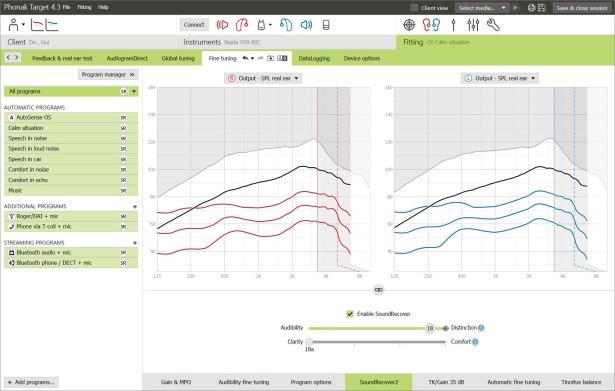The image size is (615, 391).
Task: Click the red mute right instrument icon
Action: [222, 25]
